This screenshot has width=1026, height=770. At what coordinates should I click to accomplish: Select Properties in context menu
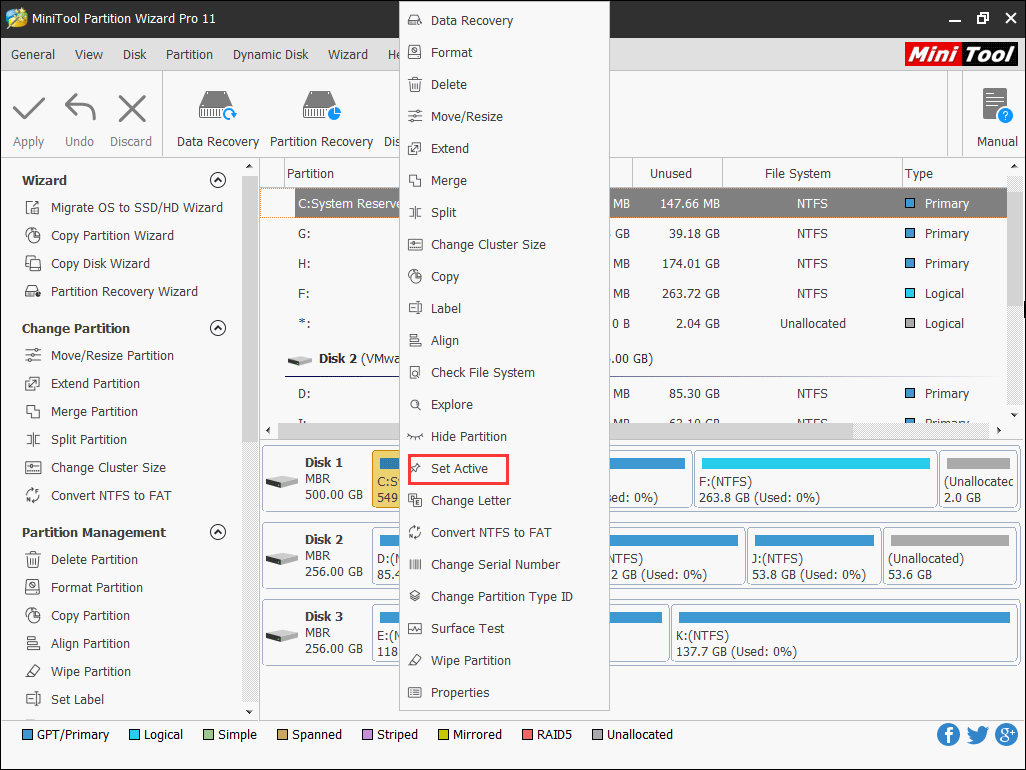click(x=504, y=692)
